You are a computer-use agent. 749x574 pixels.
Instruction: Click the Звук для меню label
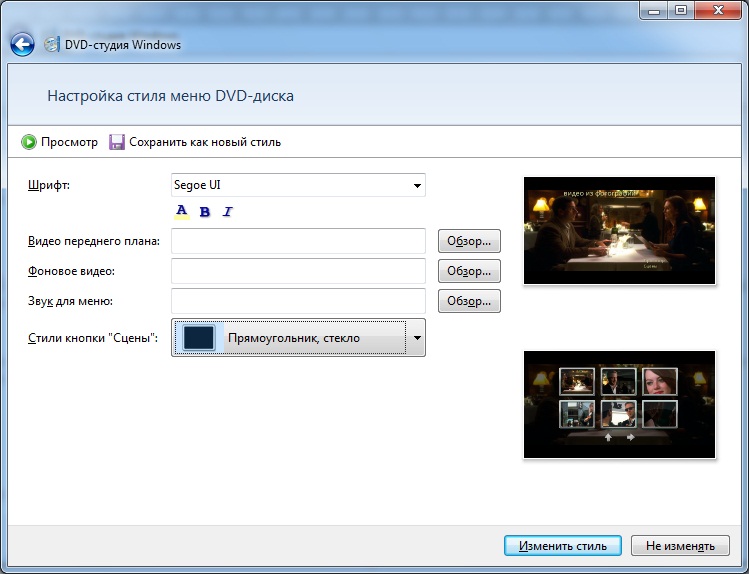point(70,301)
